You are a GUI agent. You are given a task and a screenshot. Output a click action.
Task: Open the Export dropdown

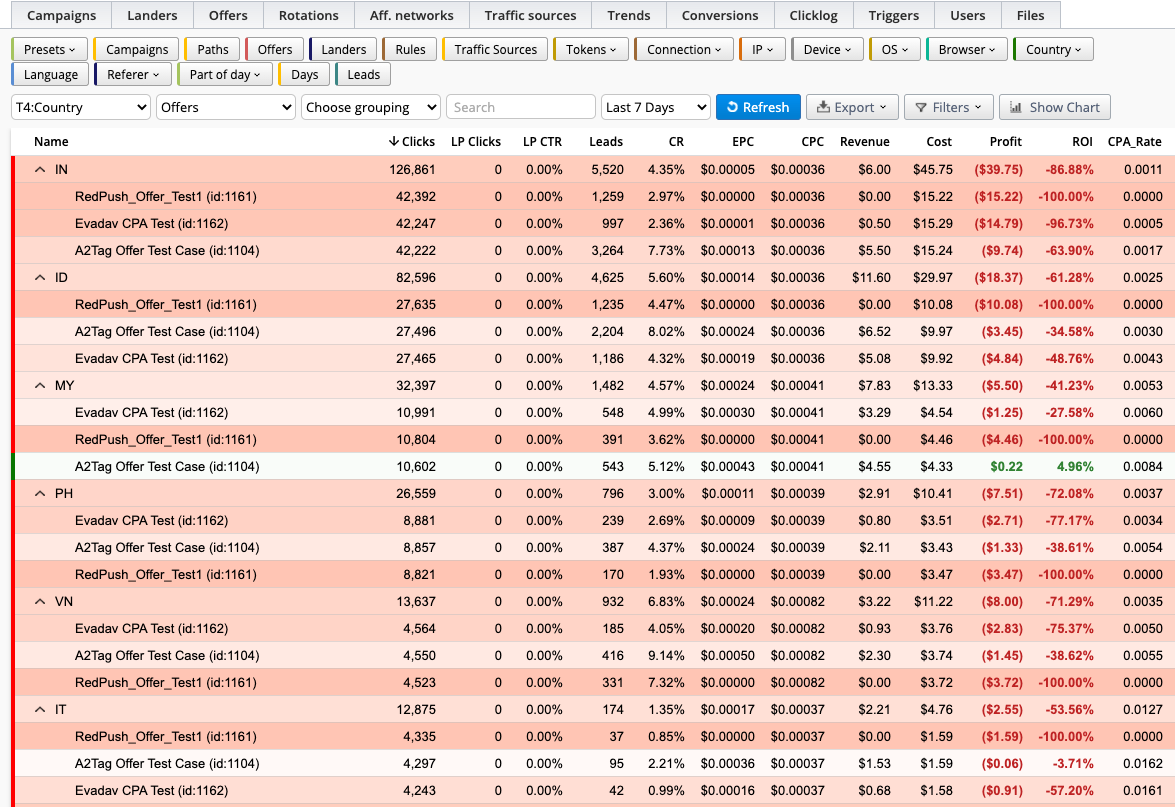851,107
